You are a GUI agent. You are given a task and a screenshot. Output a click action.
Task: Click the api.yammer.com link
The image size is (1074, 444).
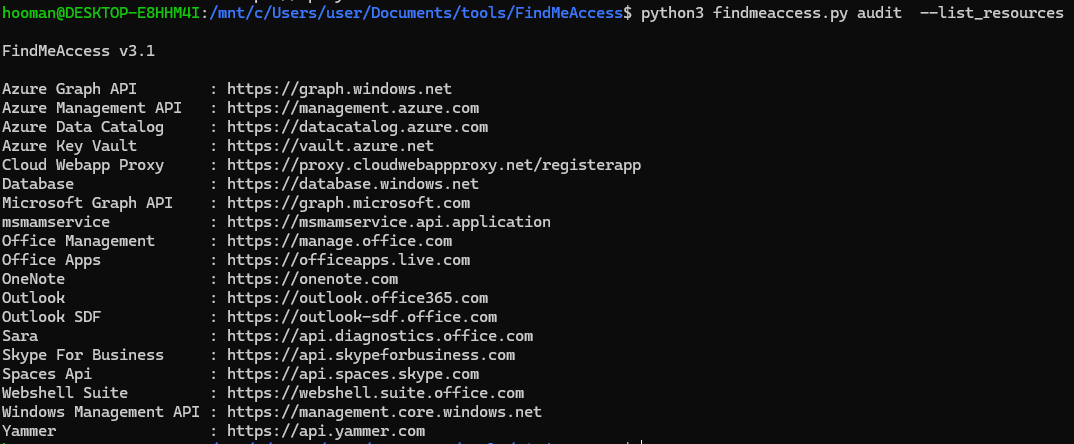(x=326, y=431)
